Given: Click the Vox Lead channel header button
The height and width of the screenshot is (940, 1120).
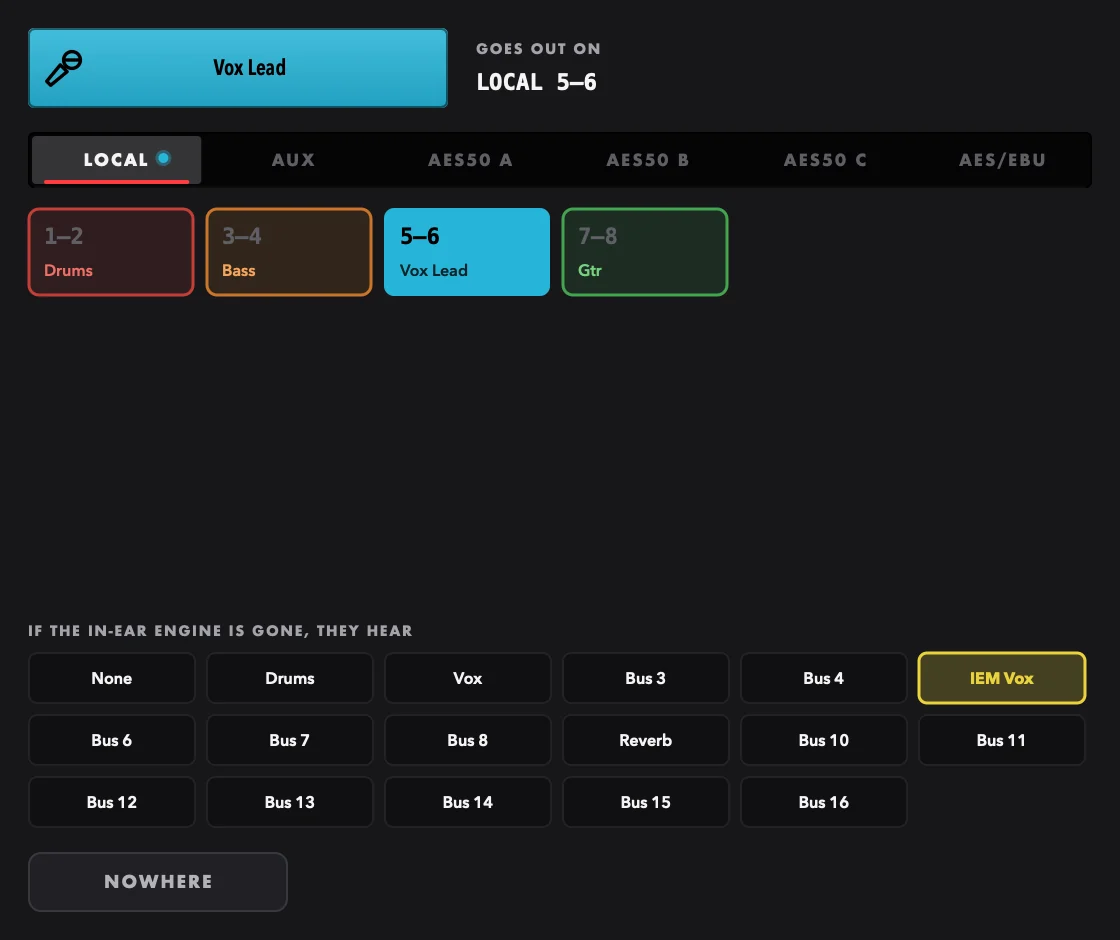Looking at the screenshot, I should point(238,68).
